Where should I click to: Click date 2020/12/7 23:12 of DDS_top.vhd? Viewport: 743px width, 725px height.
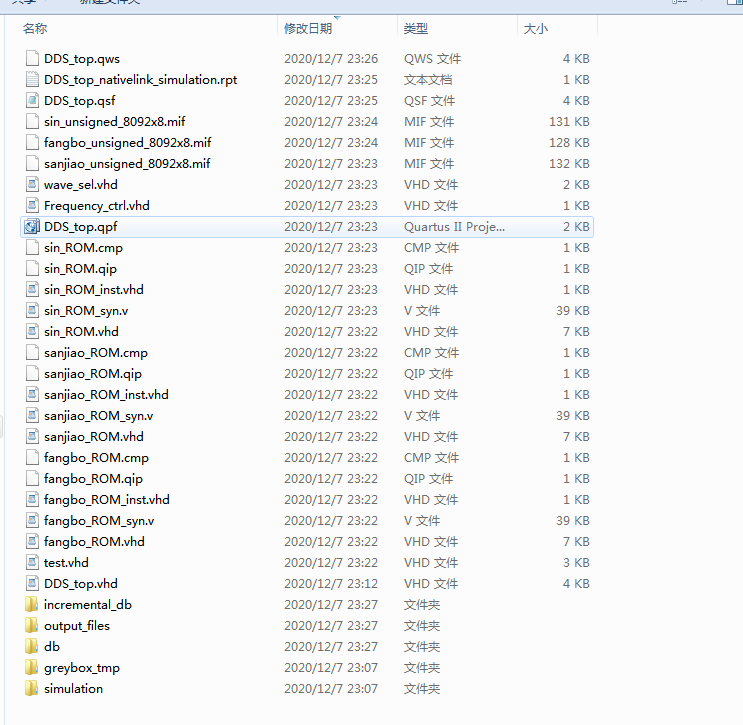click(x=331, y=583)
